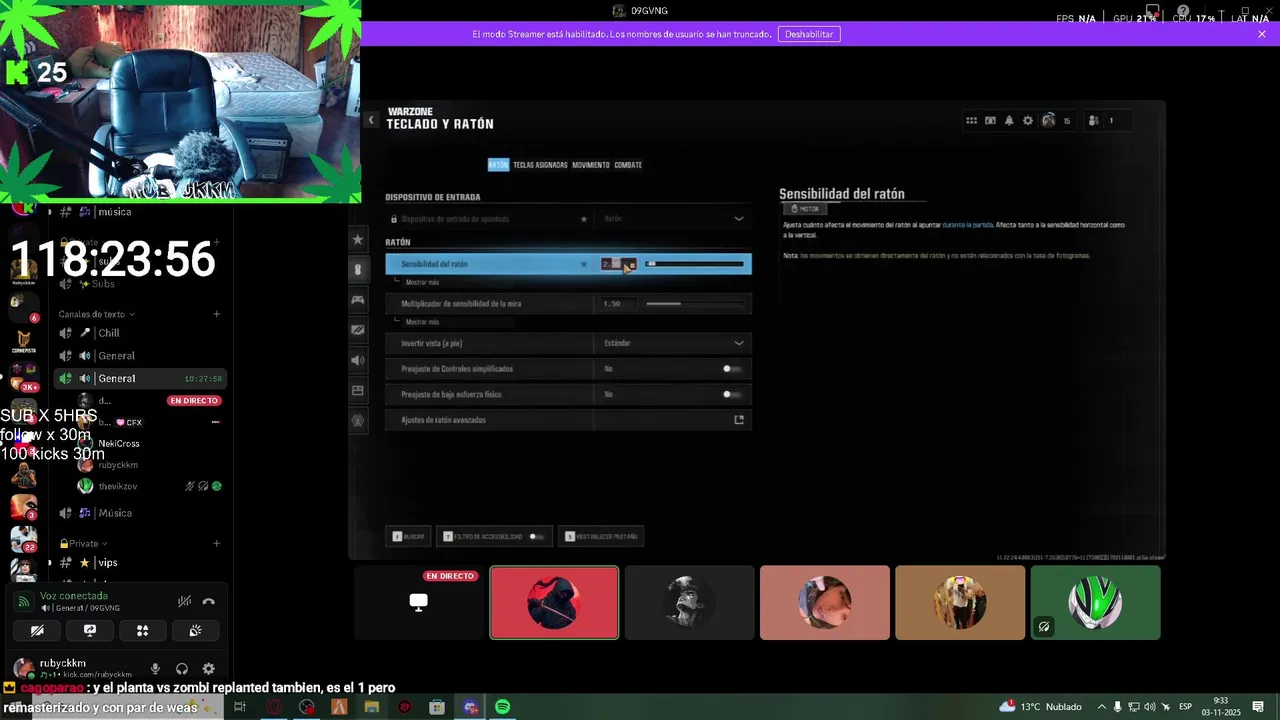The image size is (1280, 720).
Task: Go back using Warzone settings back arrow
Action: pyautogui.click(x=370, y=120)
